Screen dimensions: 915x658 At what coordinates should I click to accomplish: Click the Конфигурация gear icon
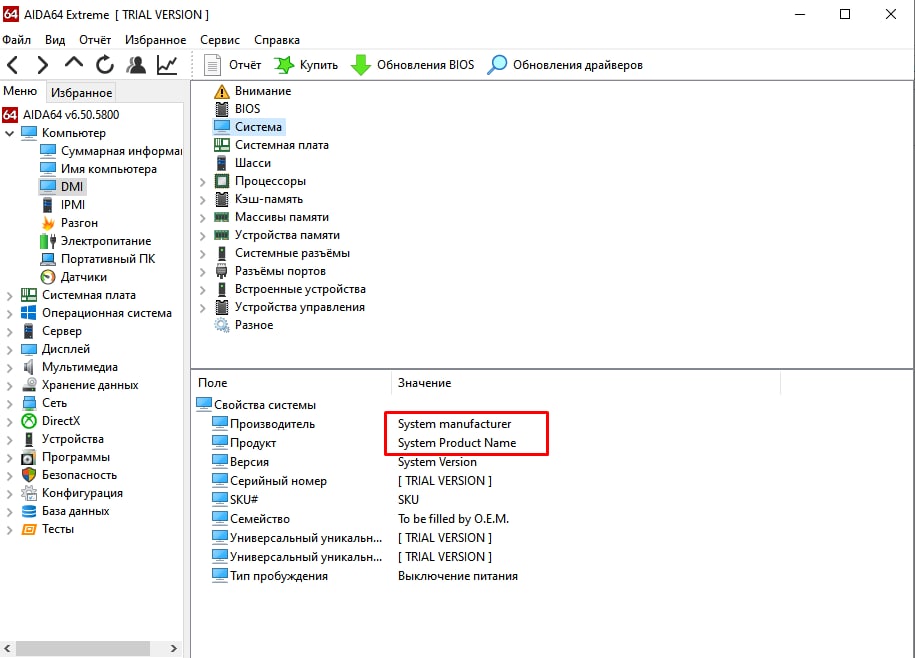[x=29, y=493]
